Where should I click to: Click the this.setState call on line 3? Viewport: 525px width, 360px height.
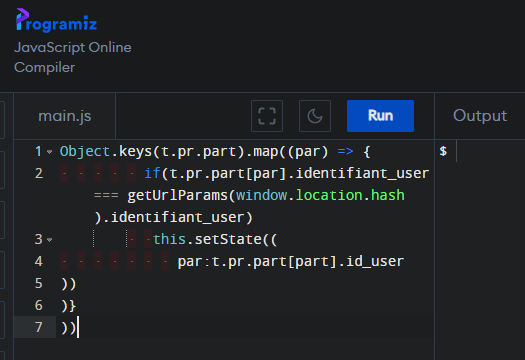pyautogui.click(x=215, y=239)
